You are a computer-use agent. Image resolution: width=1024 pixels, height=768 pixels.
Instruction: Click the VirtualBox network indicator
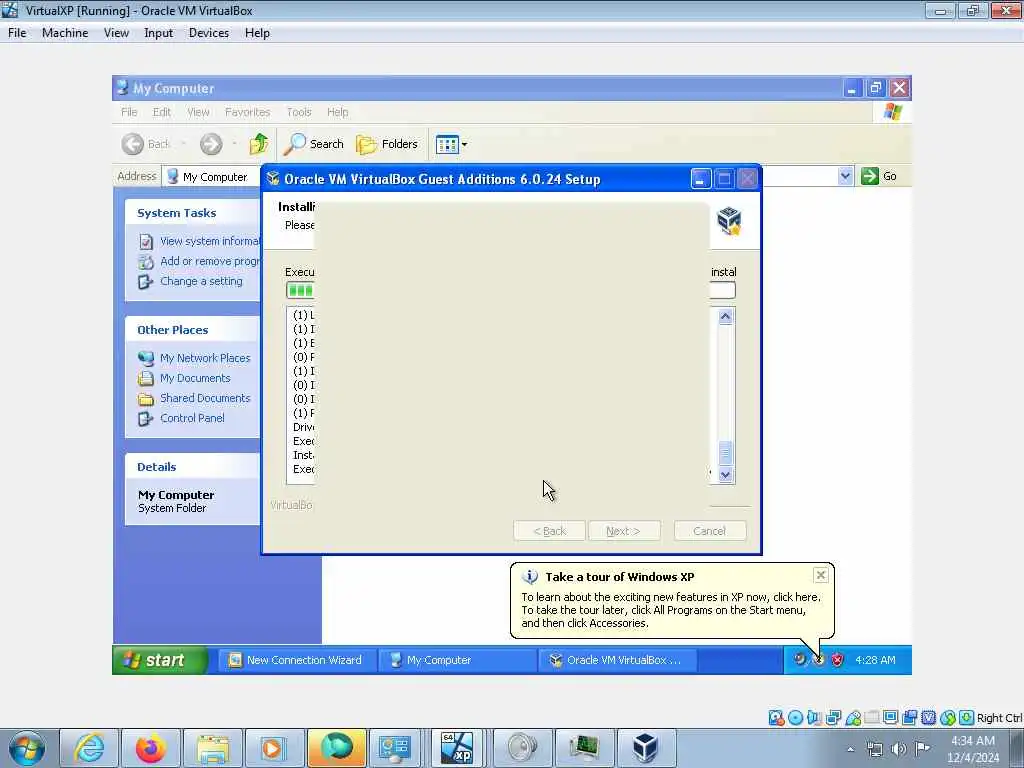pos(834,718)
